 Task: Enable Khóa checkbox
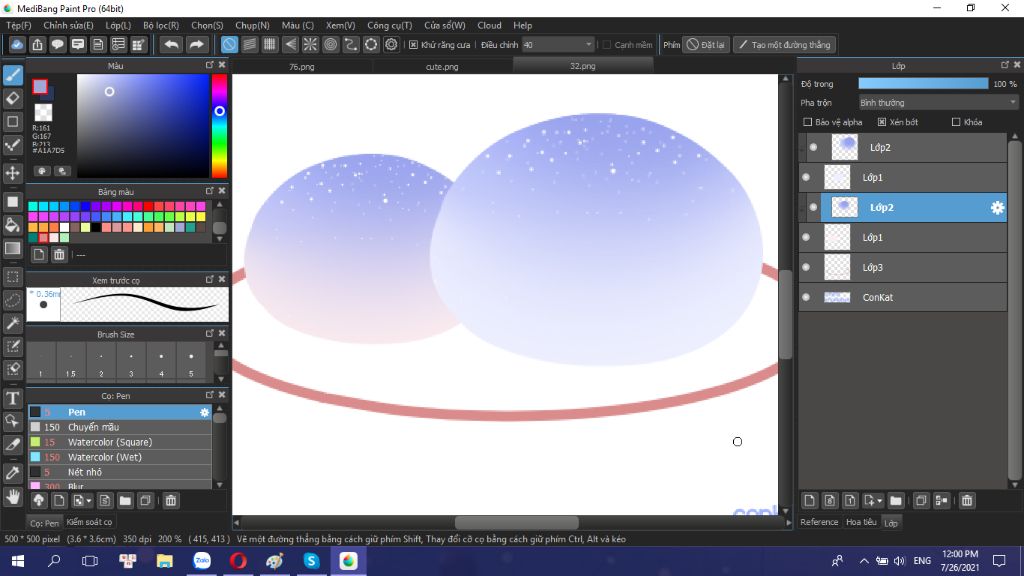[956, 122]
